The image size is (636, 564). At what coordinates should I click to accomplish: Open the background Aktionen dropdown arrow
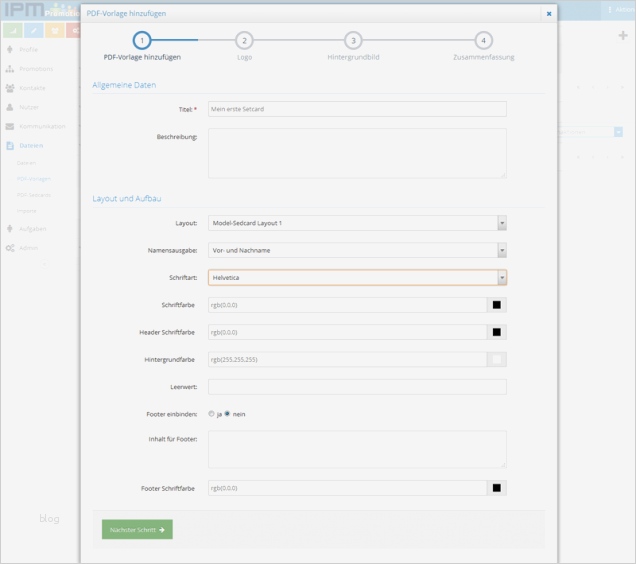click(x=619, y=132)
